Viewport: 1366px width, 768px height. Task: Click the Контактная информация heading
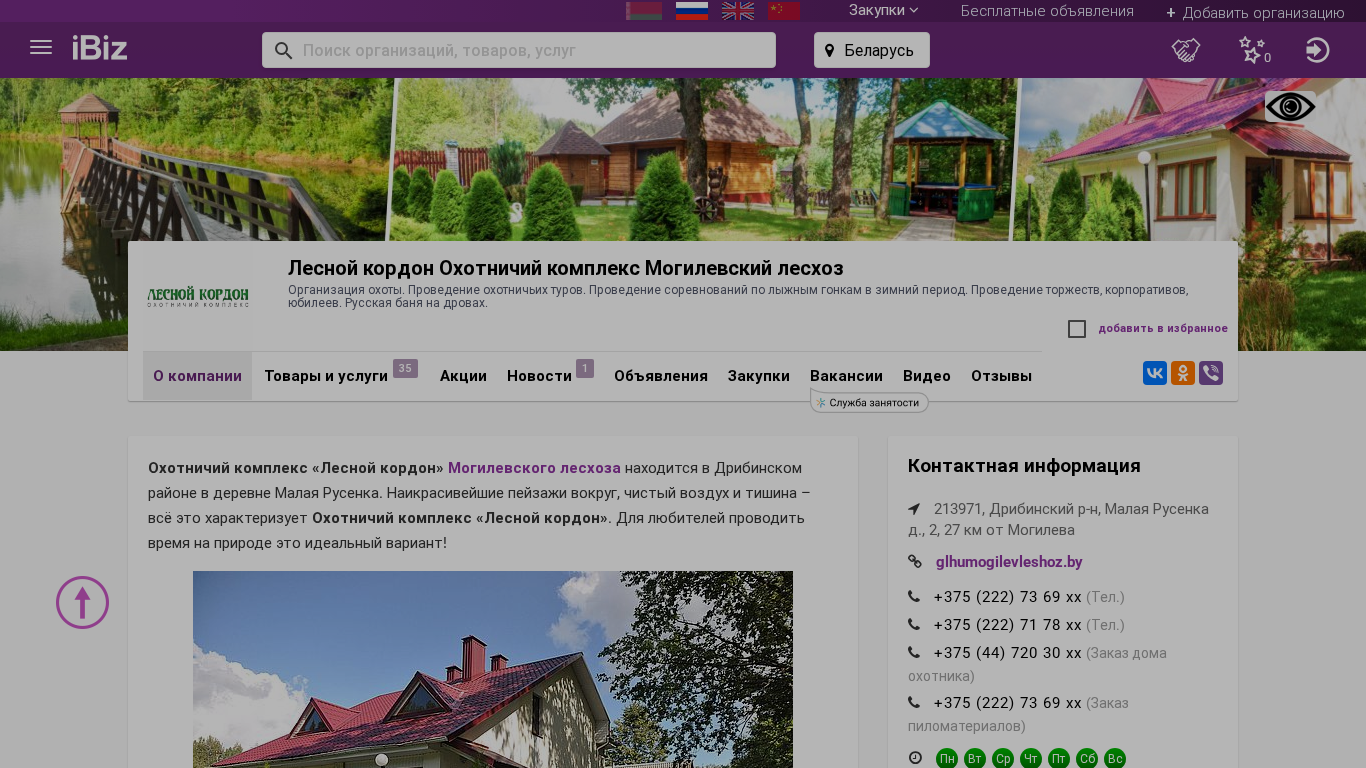point(1024,466)
